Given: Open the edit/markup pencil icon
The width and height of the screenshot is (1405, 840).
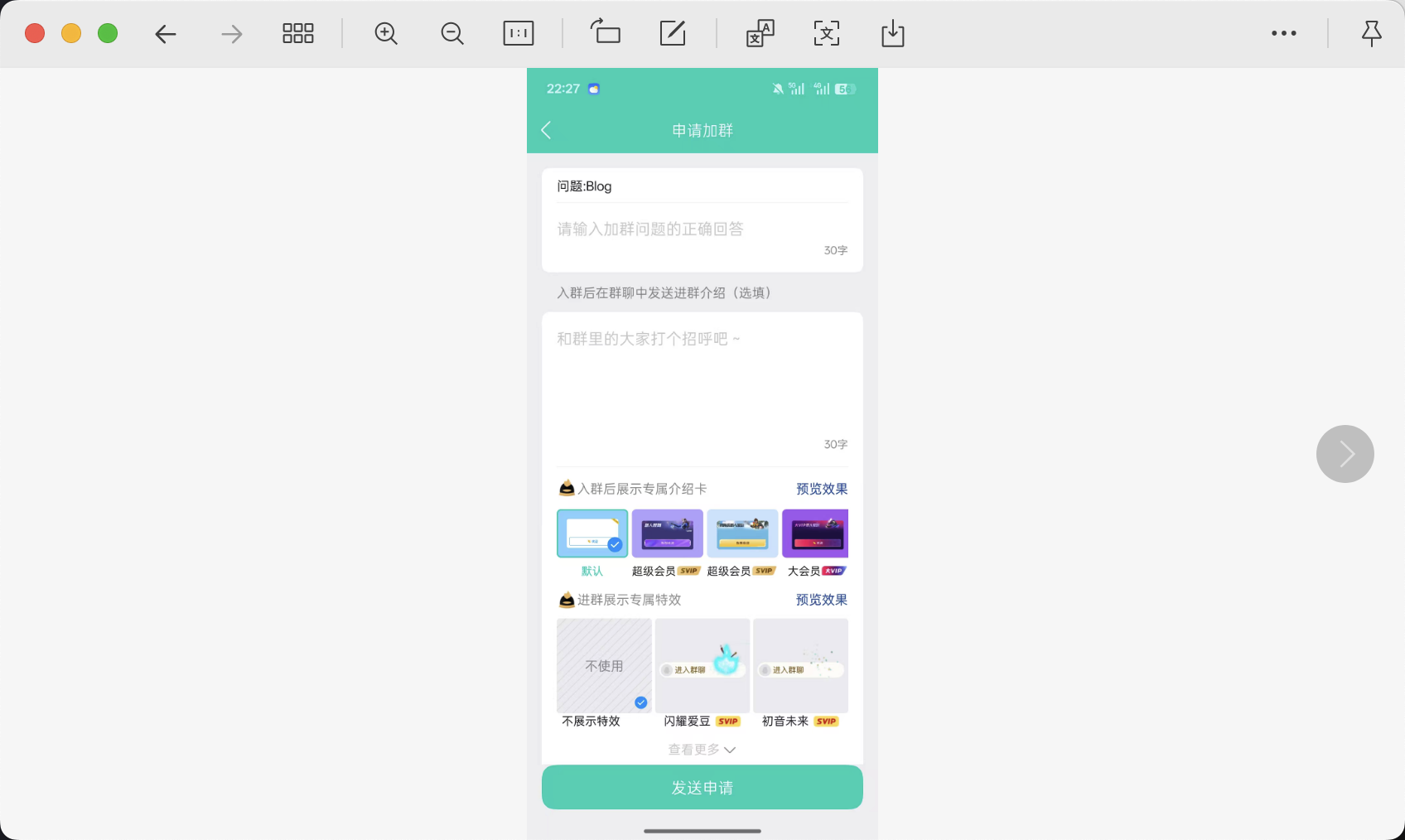Looking at the screenshot, I should click(x=673, y=34).
